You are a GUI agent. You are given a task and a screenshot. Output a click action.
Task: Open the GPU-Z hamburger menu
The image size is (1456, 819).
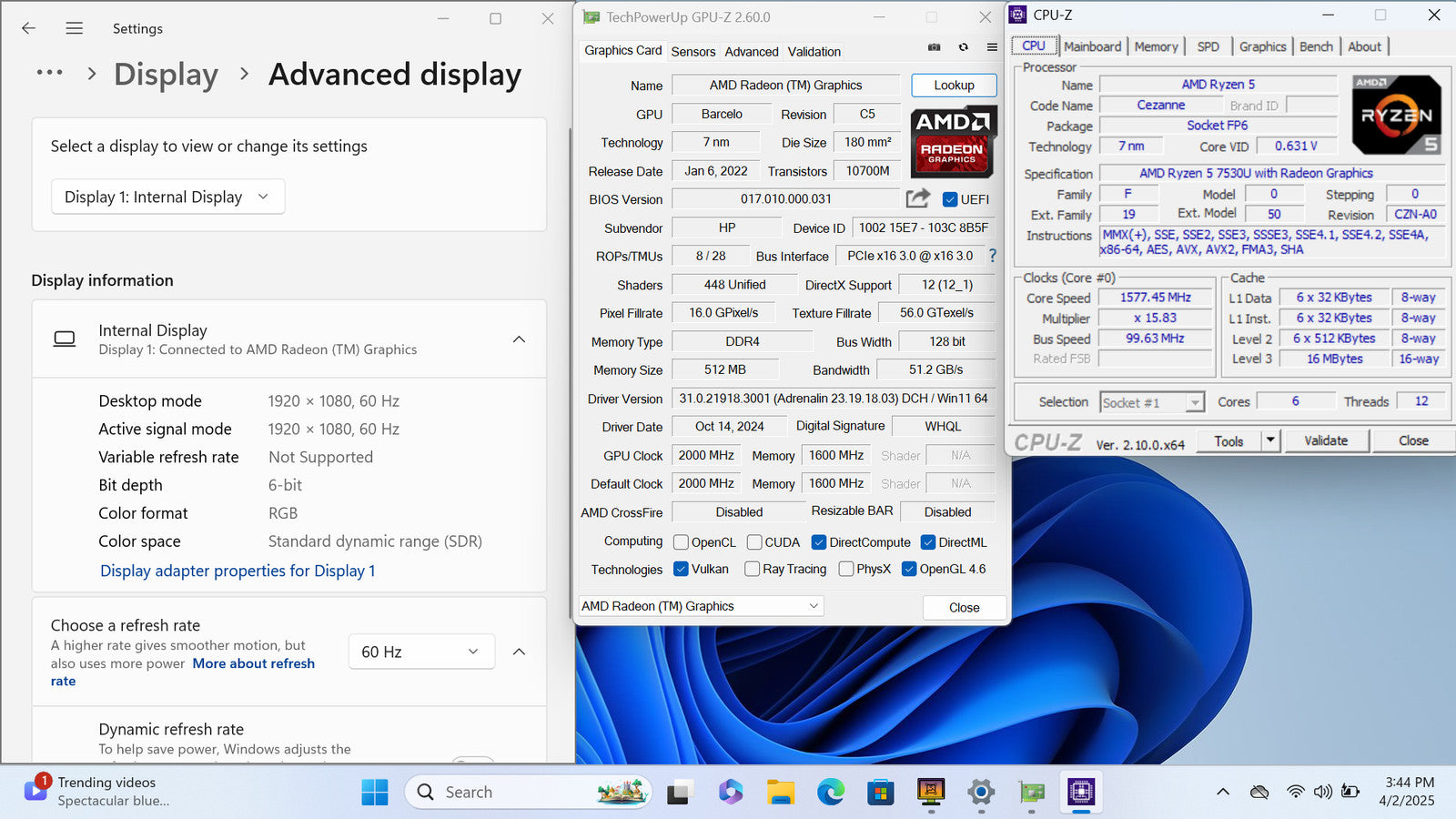click(992, 47)
